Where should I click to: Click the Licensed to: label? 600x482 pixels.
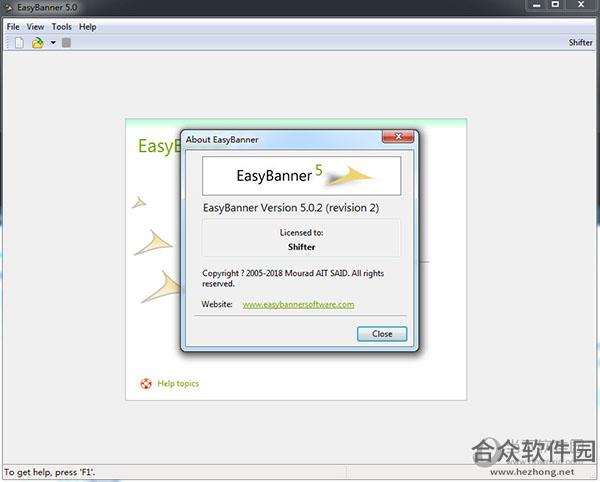coord(302,233)
